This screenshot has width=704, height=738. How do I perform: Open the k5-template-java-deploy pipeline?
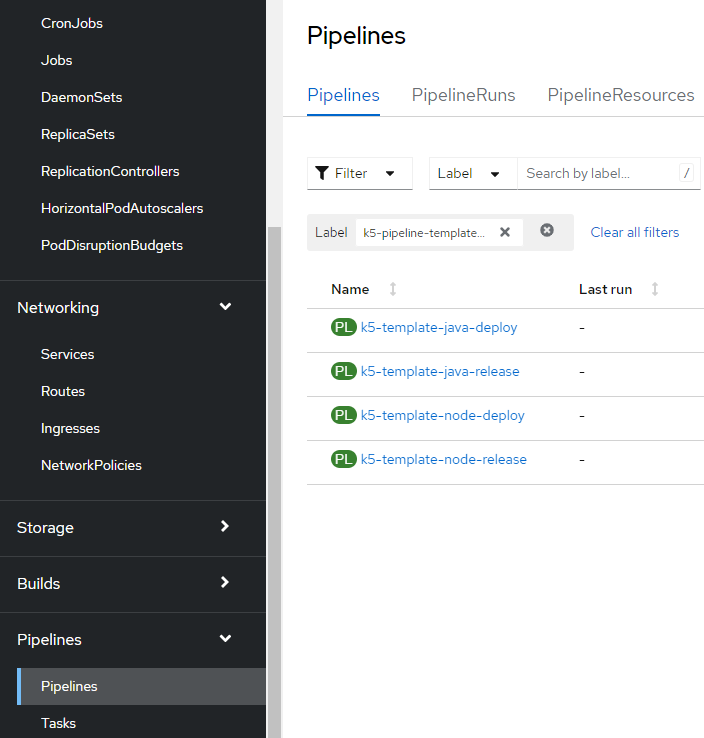(x=439, y=327)
